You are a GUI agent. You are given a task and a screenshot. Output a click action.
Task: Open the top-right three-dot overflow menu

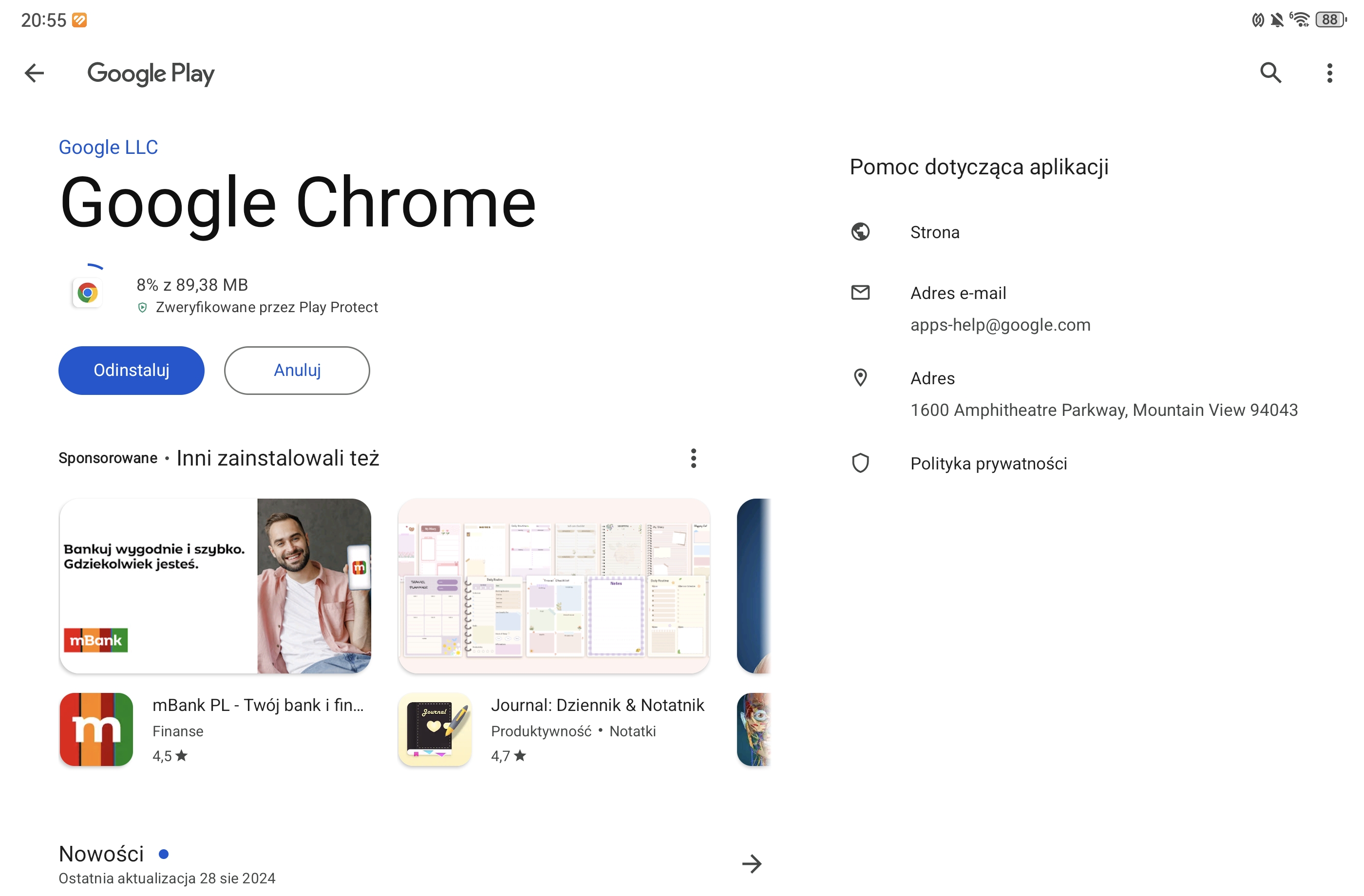pyautogui.click(x=1329, y=73)
